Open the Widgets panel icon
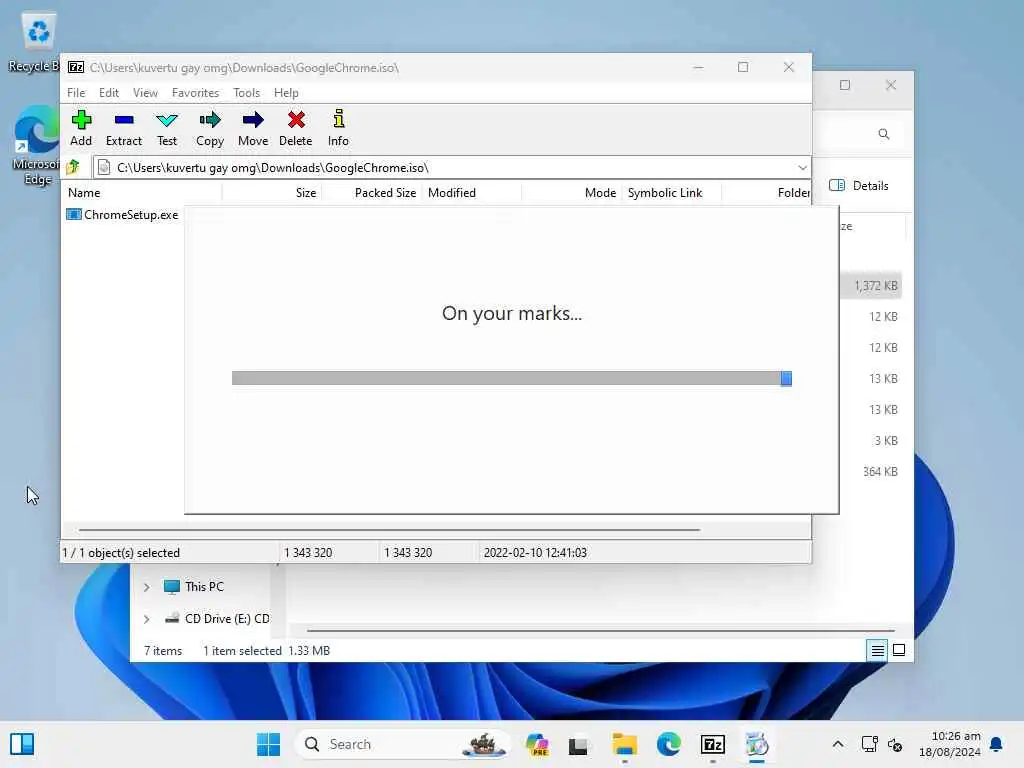 [x=22, y=744]
